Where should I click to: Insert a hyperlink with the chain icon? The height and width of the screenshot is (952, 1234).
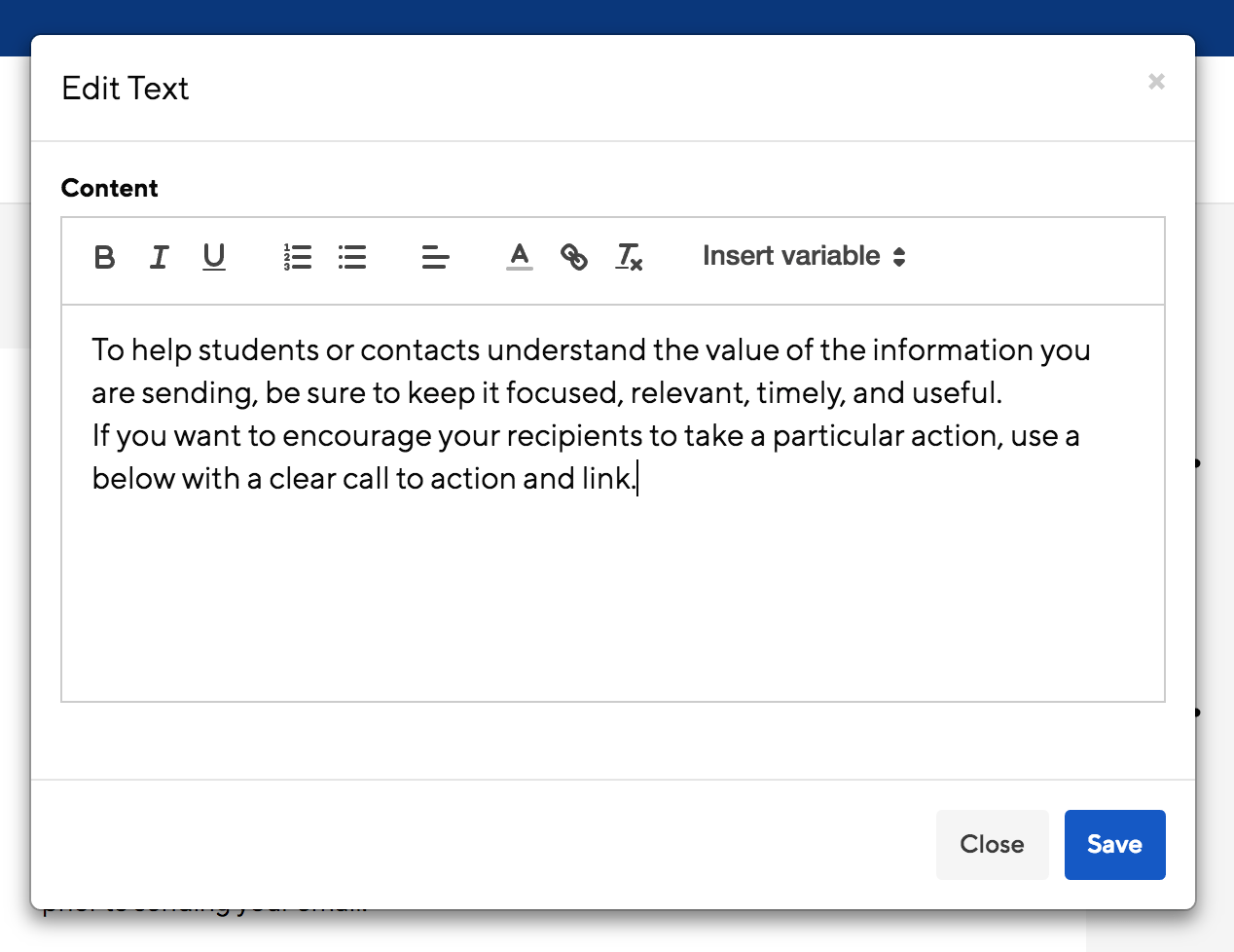click(574, 257)
